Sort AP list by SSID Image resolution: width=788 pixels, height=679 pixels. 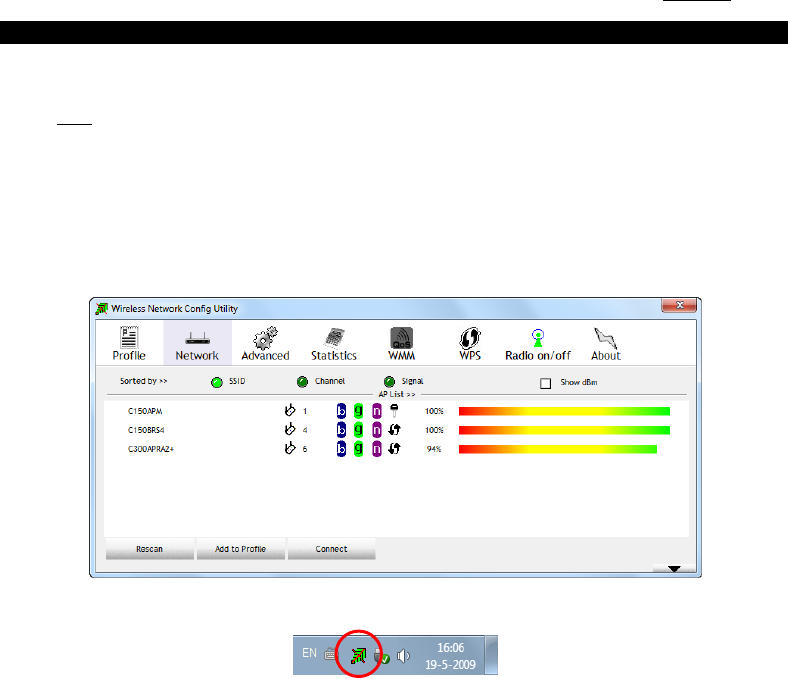[x=217, y=382]
